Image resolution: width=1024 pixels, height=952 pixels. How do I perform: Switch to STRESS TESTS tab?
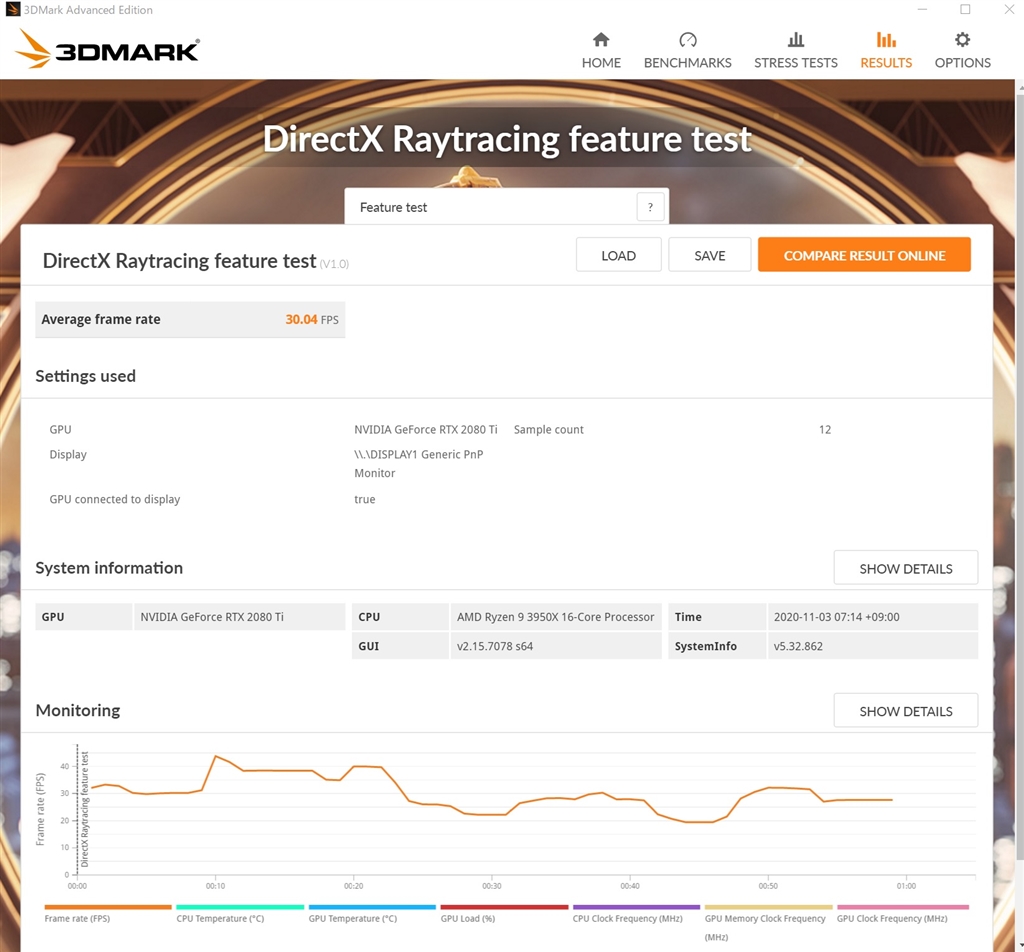[795, 50]
